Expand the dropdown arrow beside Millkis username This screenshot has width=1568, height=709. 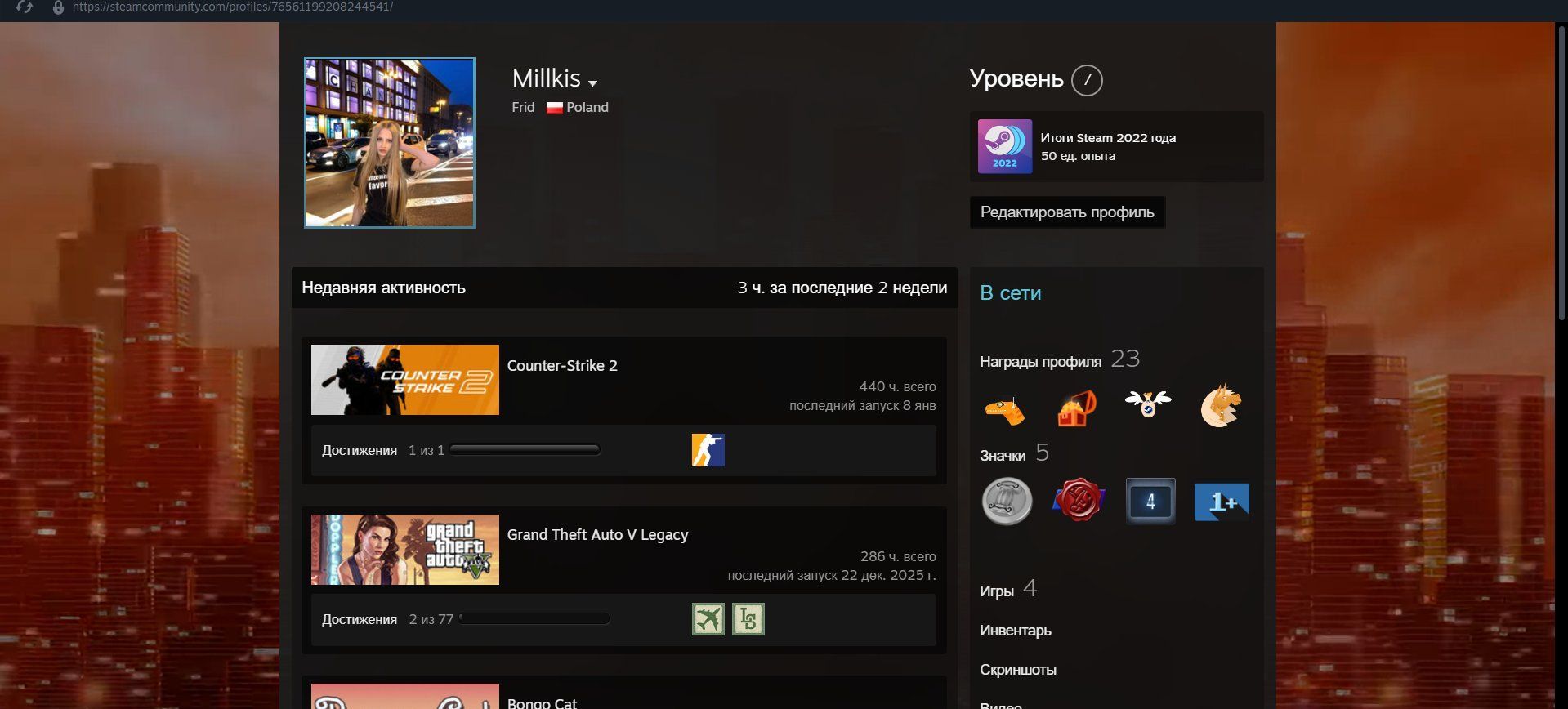coord(592,83)
